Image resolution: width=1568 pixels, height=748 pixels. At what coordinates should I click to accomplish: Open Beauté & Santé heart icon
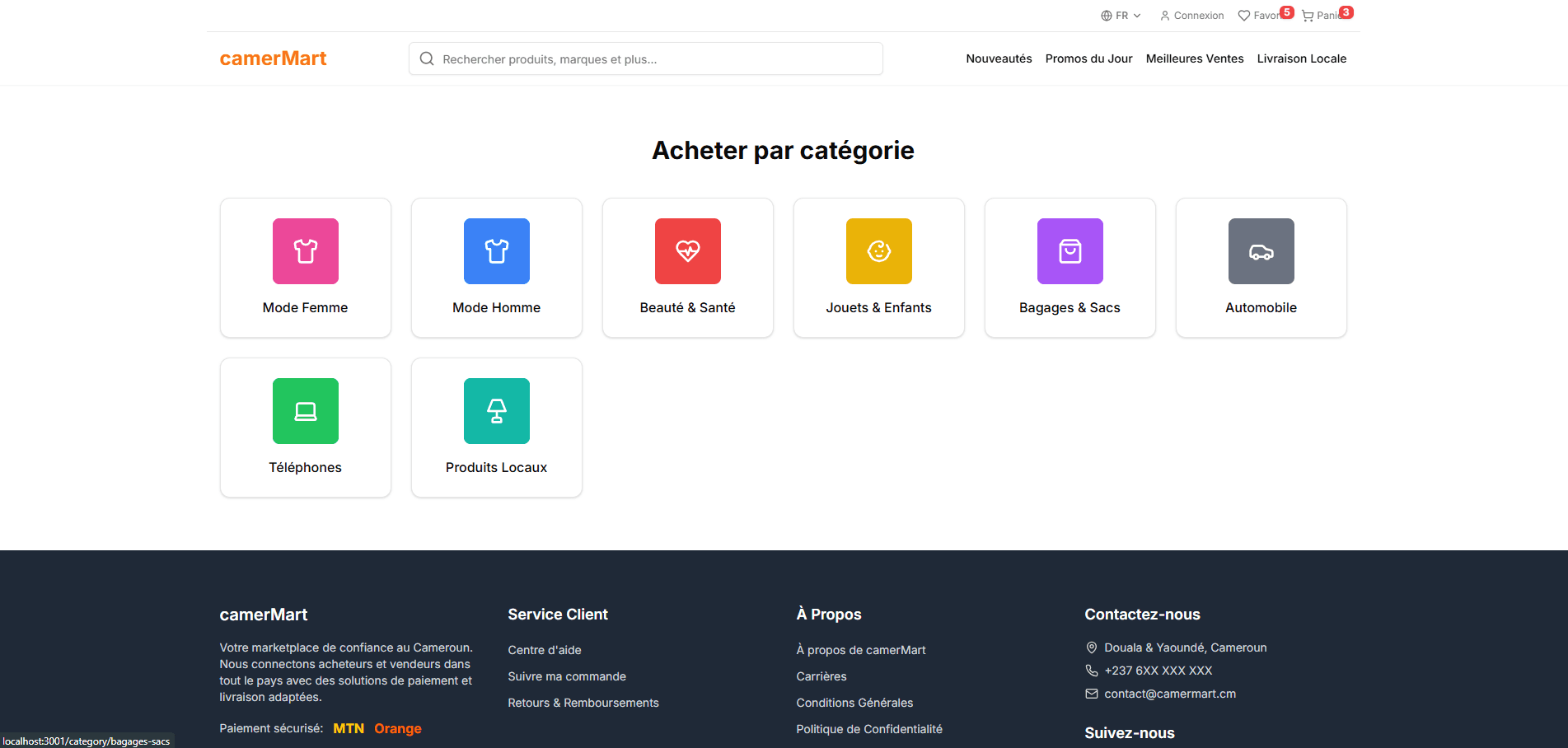click(x=687, y=251)
